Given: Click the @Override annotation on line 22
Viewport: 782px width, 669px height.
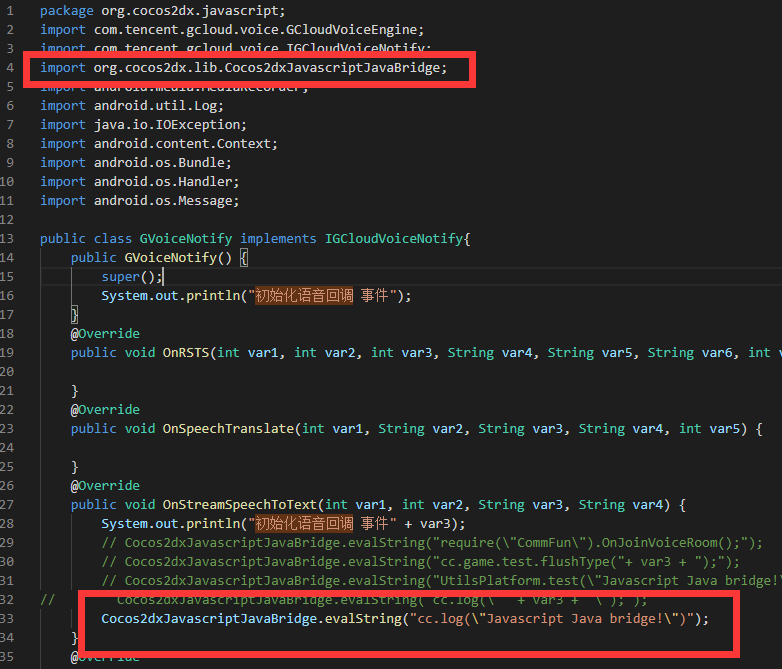Looking at the screenshot, I should 105,410.
